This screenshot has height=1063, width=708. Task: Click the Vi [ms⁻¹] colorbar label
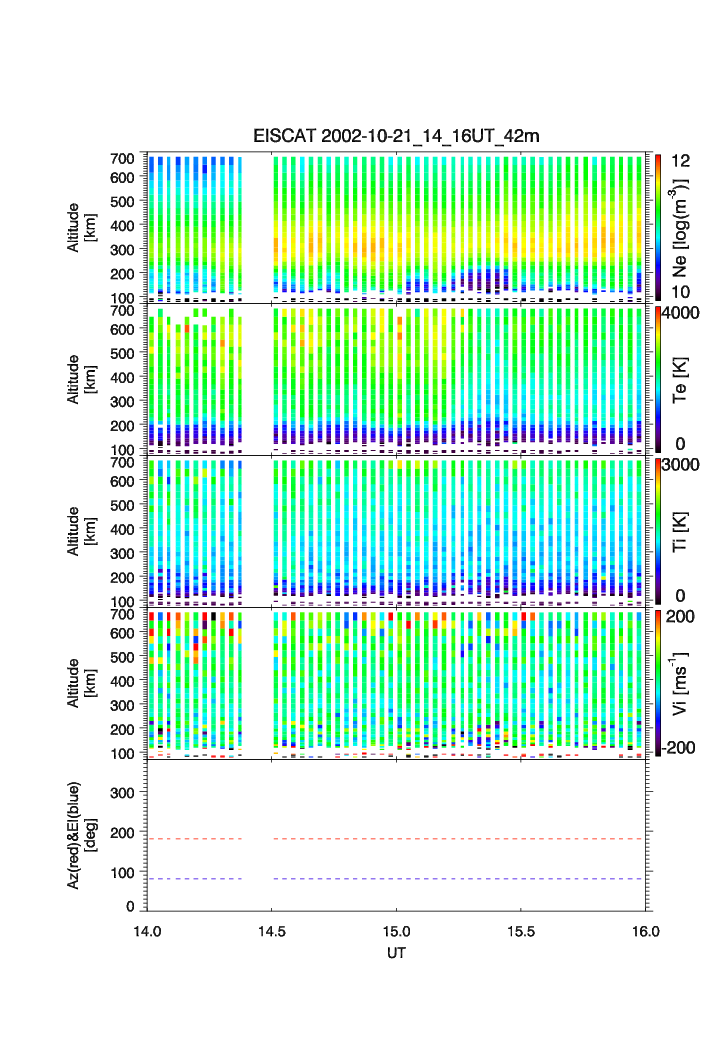click(683, 683)
